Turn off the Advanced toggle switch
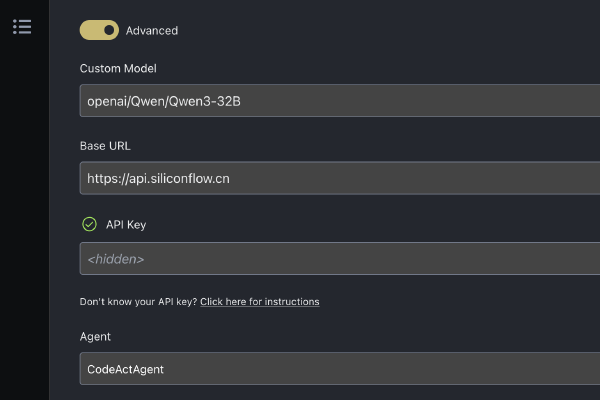Screen dimensions: 600x400 tap(99, 30)
